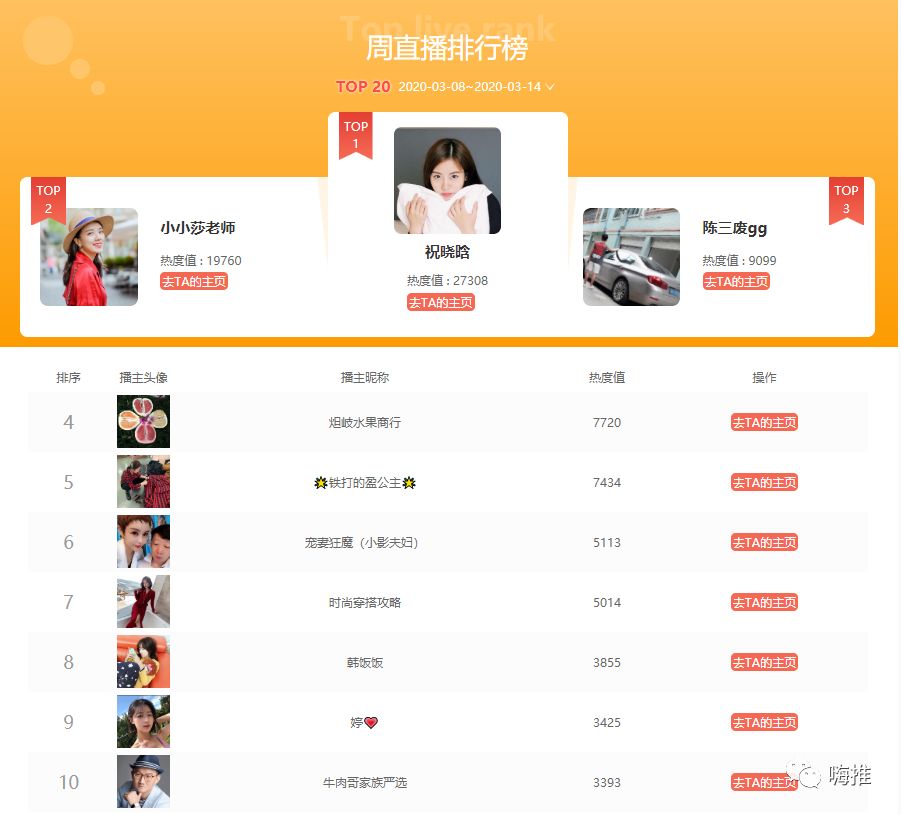The width and height of the screenshot is (901, 815).
Task: Click 陈三废gg's car avatar image
Action: click(631, 257)
